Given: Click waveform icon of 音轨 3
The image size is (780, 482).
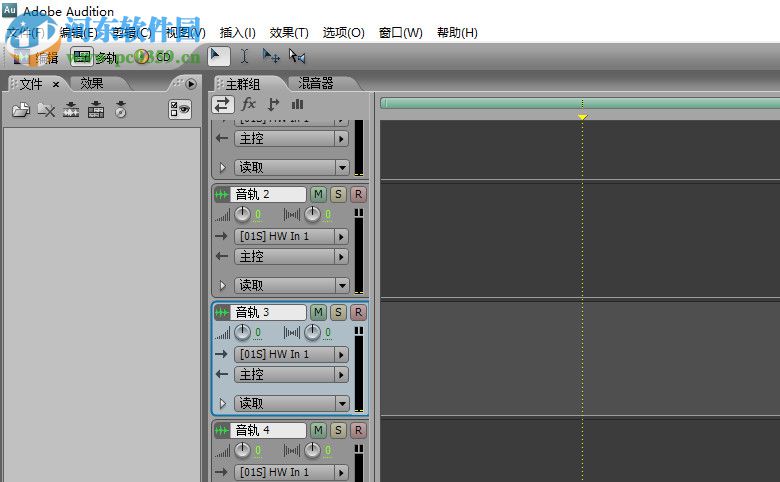Looking at the screenshot, I should (x=222, y=312).
